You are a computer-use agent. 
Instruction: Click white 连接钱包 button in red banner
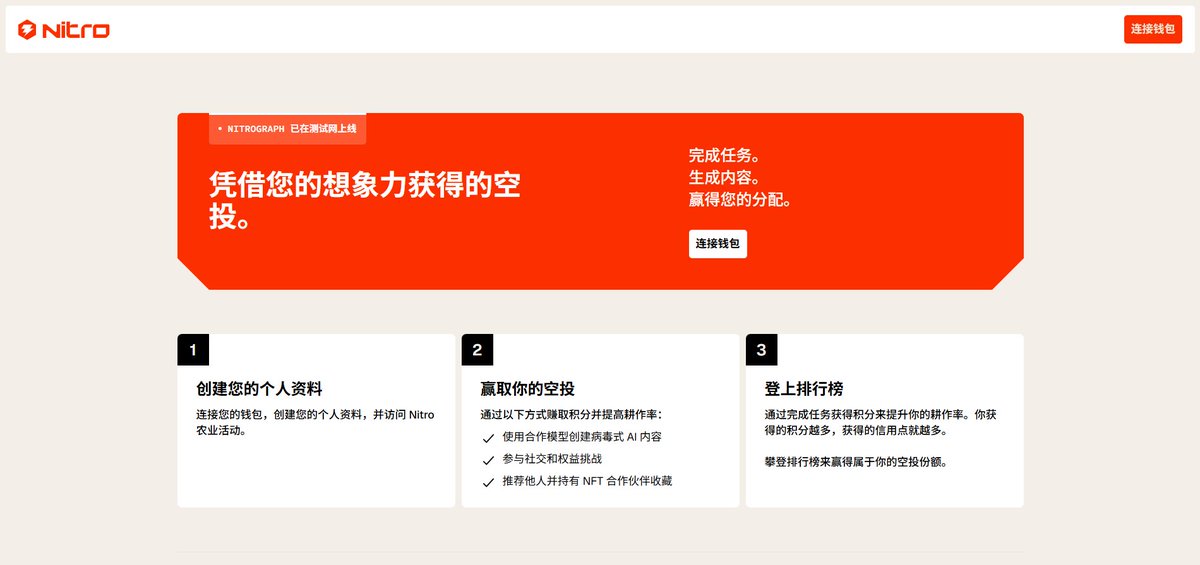[718, 244]
